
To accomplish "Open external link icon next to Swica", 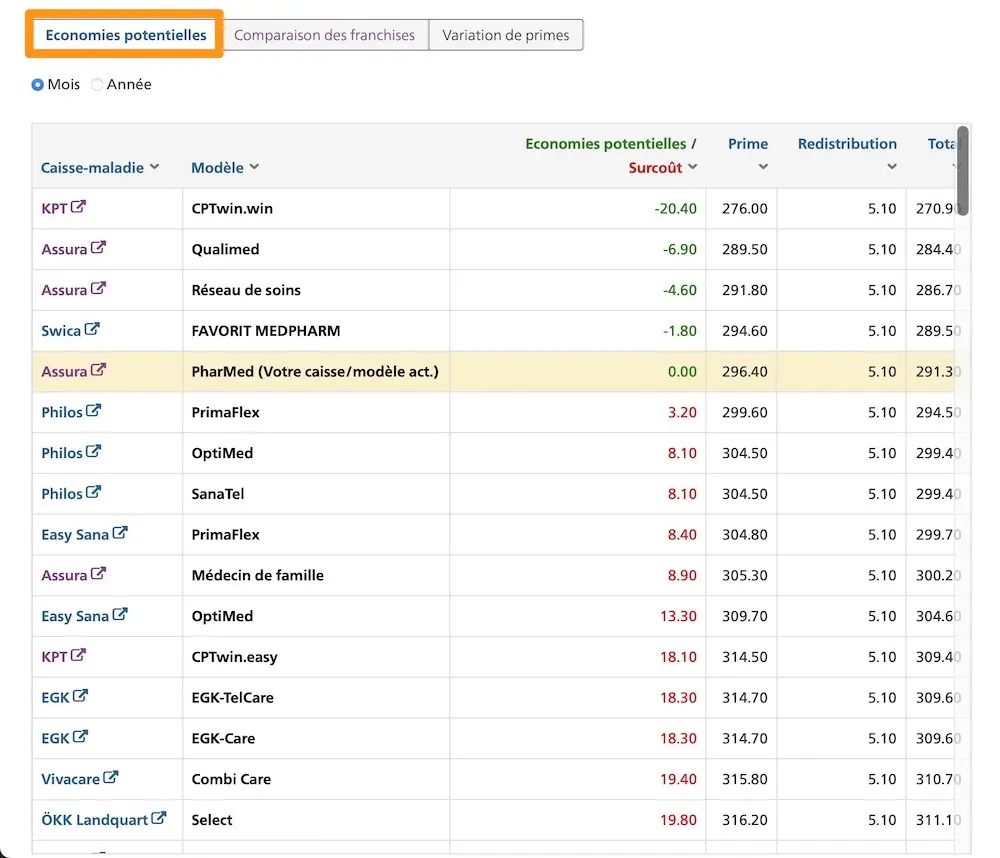I will 92,329.
